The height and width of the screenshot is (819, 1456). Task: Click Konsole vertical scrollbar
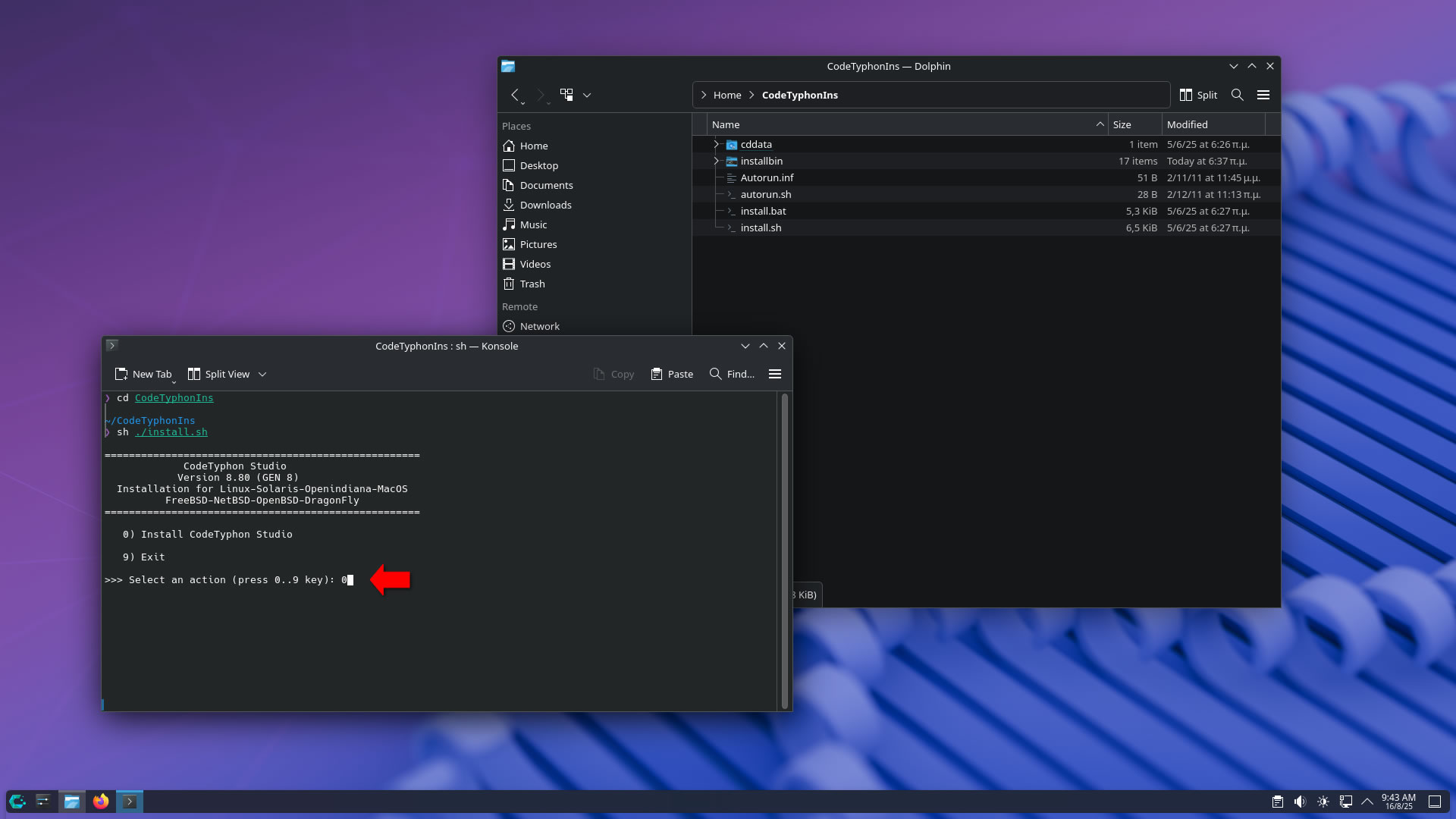click(785, 551)
